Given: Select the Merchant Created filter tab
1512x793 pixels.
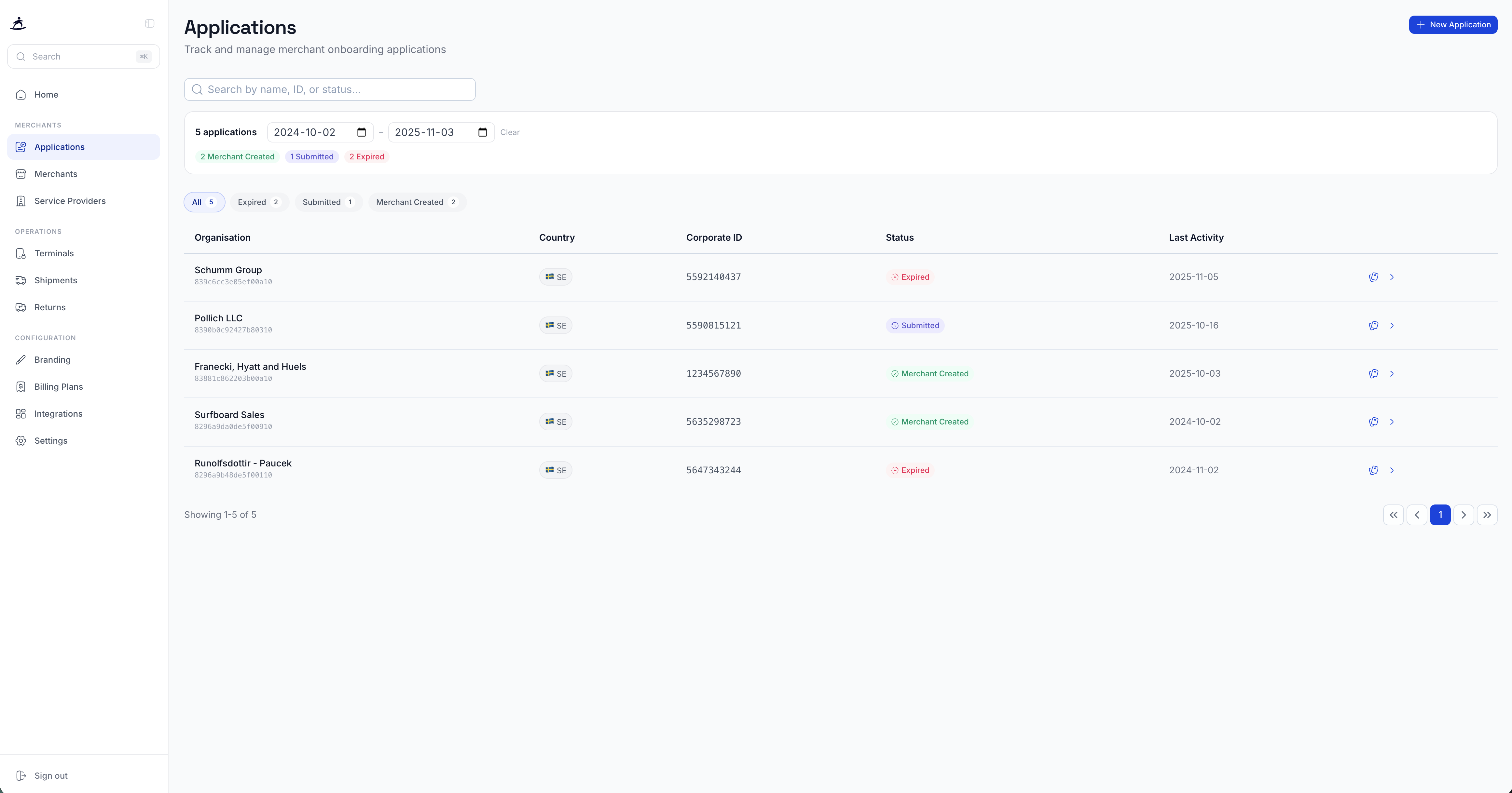Looking at the screenshot, I should (417, 202).
